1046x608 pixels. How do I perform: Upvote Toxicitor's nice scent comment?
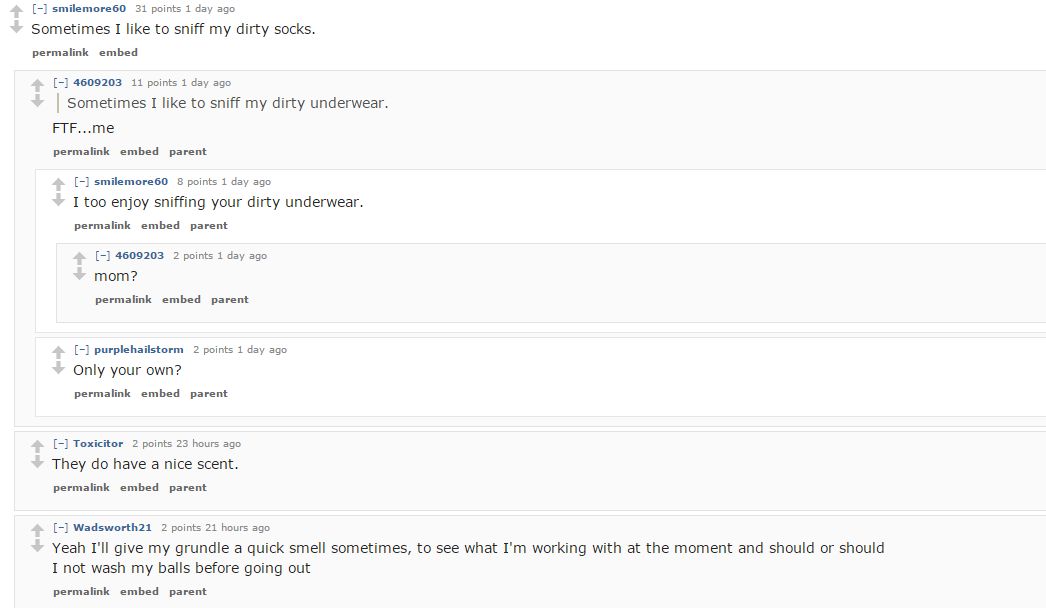point(37,446)
